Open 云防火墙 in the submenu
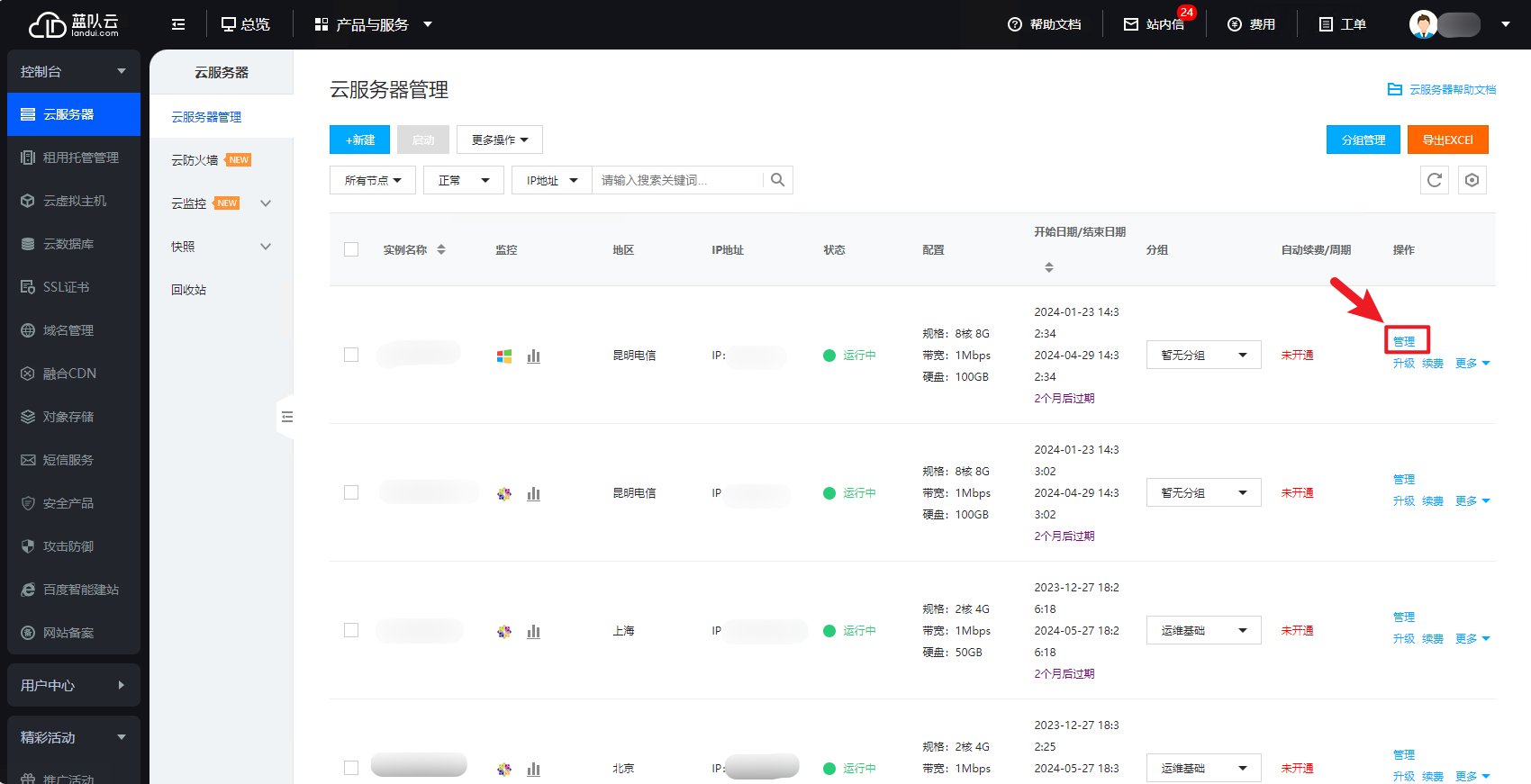The image size is (1531, 784). 195,160
